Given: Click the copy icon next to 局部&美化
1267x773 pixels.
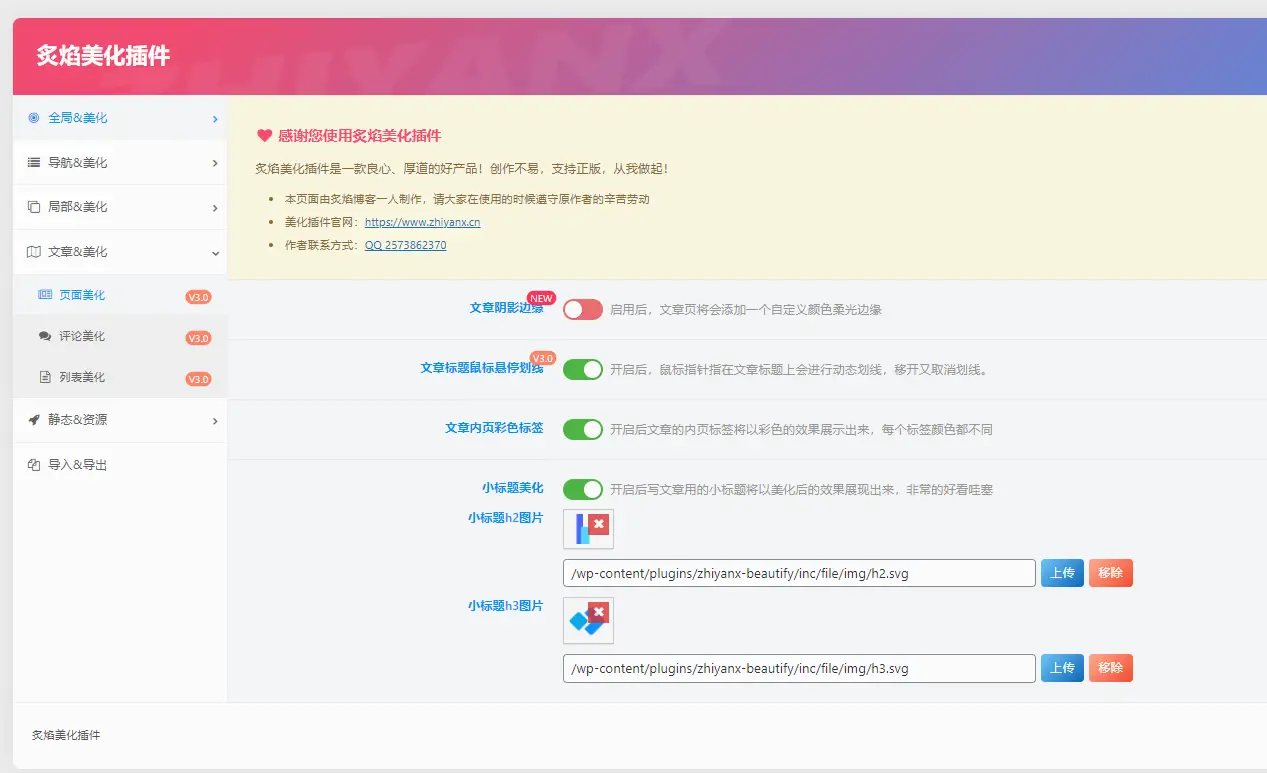Looking at the screenshot, I should click(x=33, y=206).
